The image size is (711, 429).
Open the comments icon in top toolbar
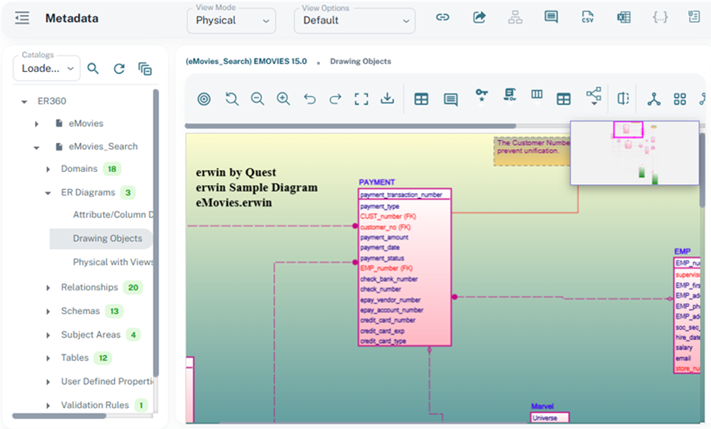(x=551, y=17)
